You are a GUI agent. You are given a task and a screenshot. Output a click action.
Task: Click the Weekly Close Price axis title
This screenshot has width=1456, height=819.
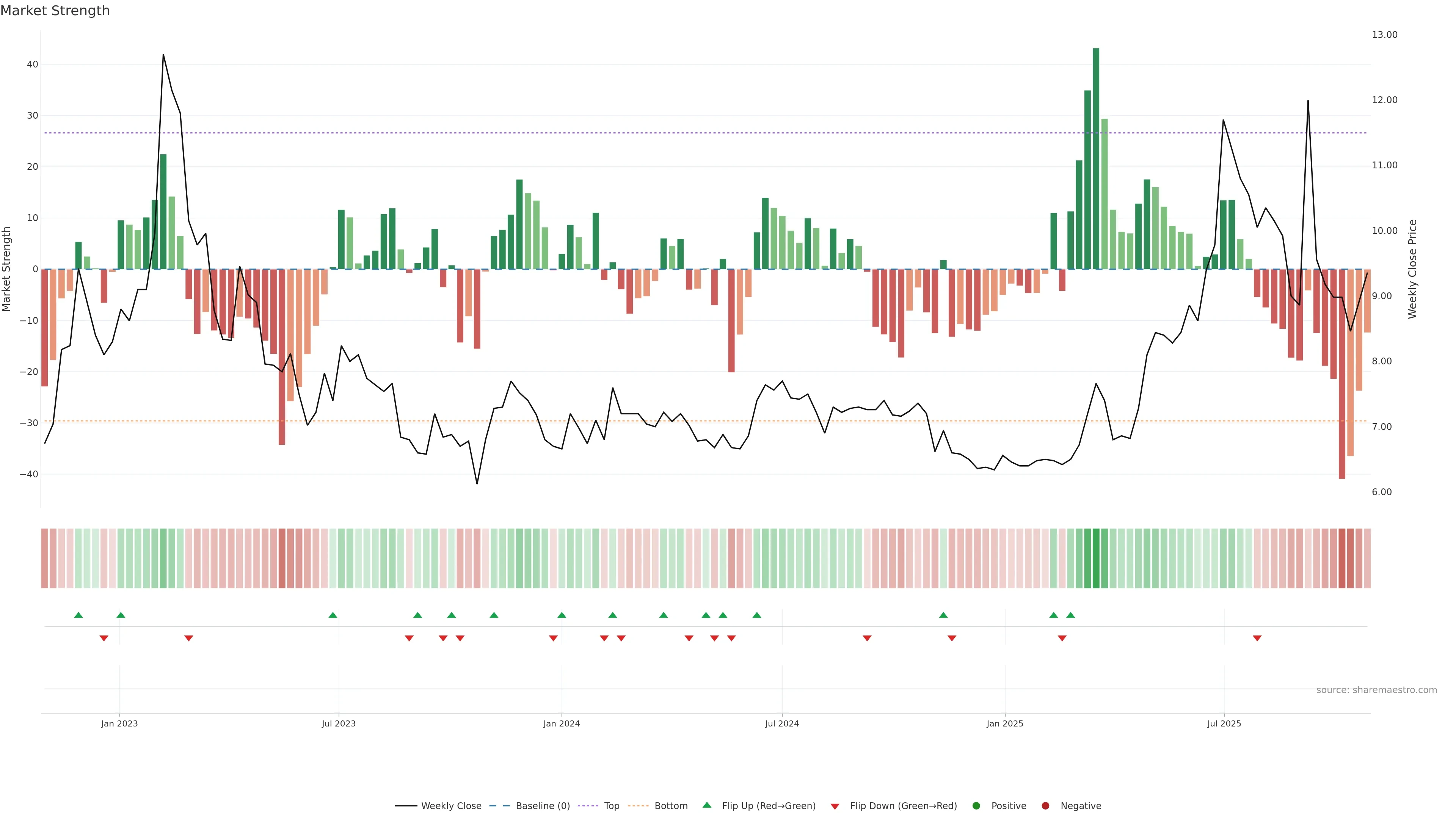(1412, 269)
